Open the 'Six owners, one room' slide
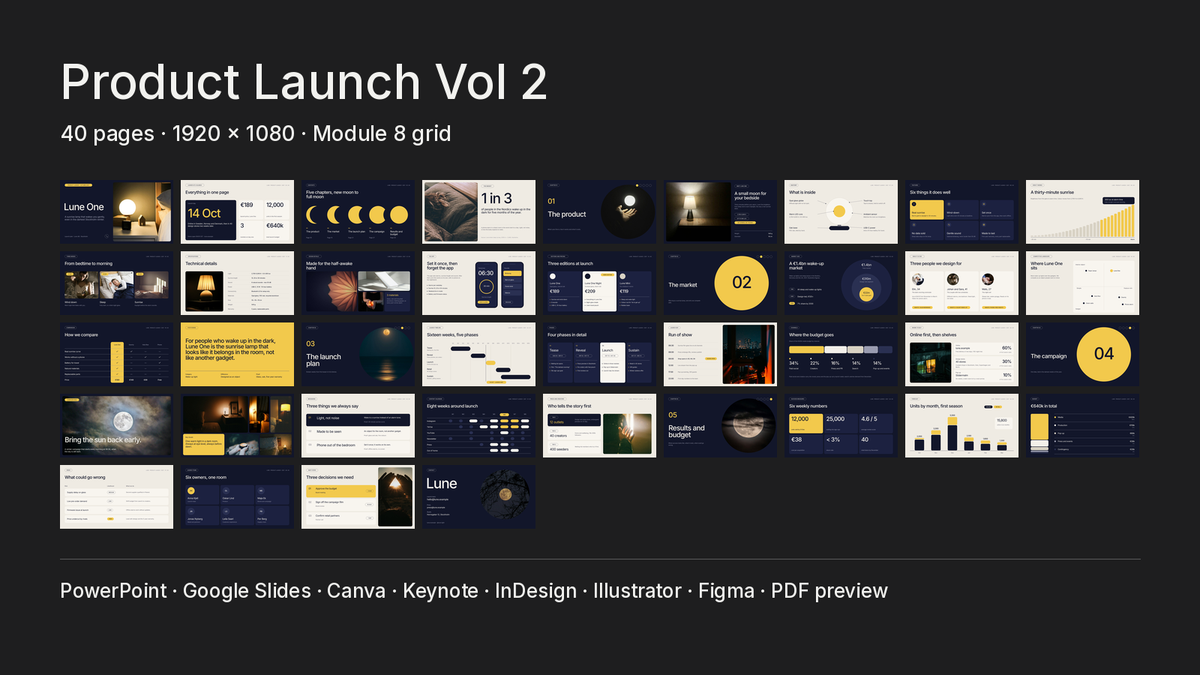Screen dimensions: 1200x675 [237, 497]
